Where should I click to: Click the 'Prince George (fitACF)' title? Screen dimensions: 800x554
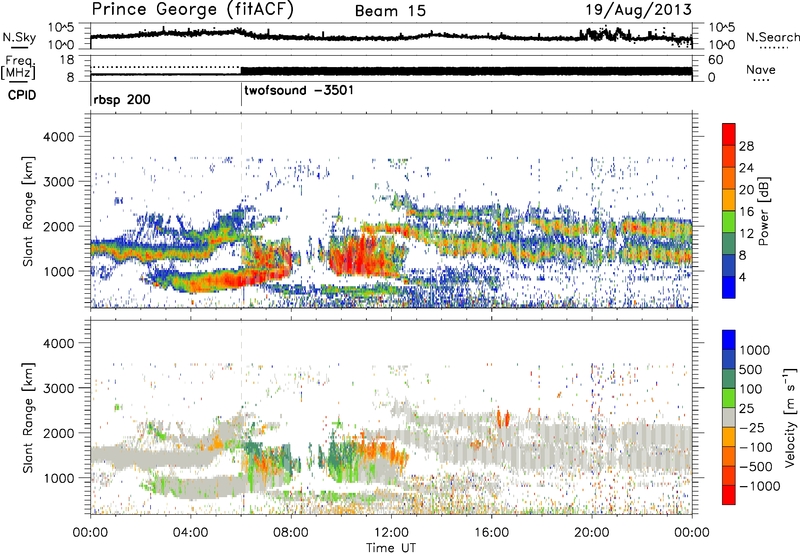point(193,10)
